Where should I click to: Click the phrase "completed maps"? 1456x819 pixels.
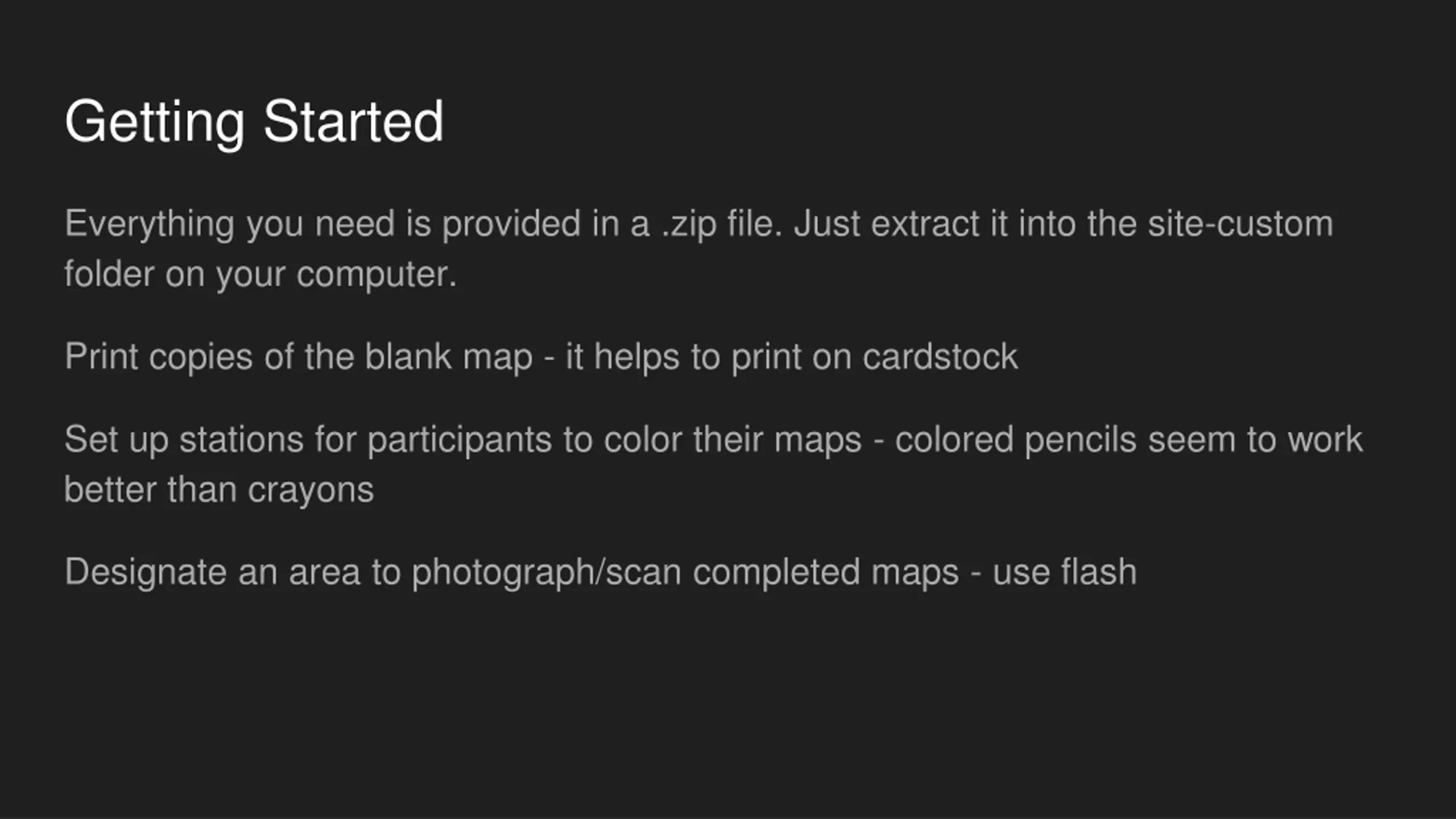(826, 573)
